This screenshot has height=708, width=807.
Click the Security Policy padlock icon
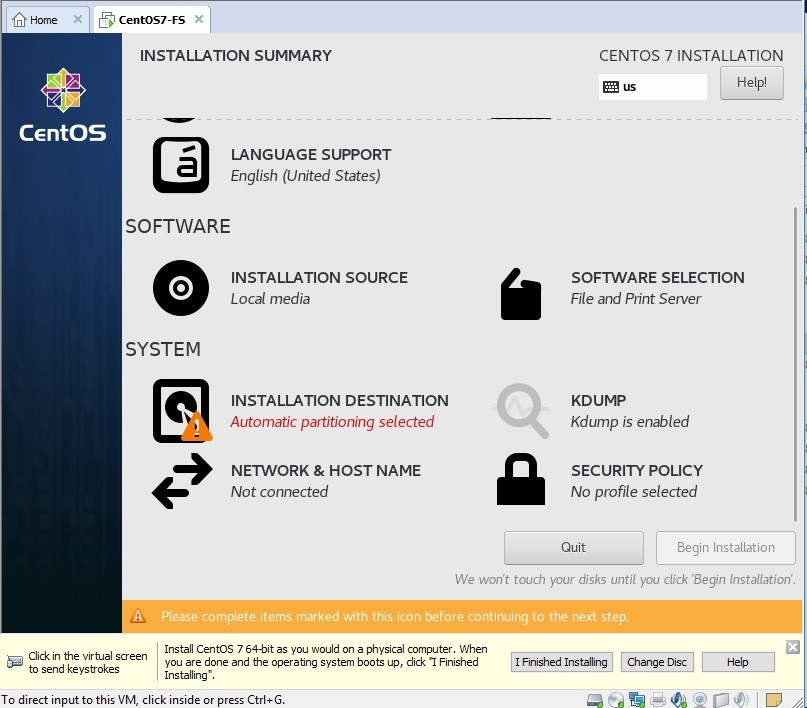click(x=521, y=480)
